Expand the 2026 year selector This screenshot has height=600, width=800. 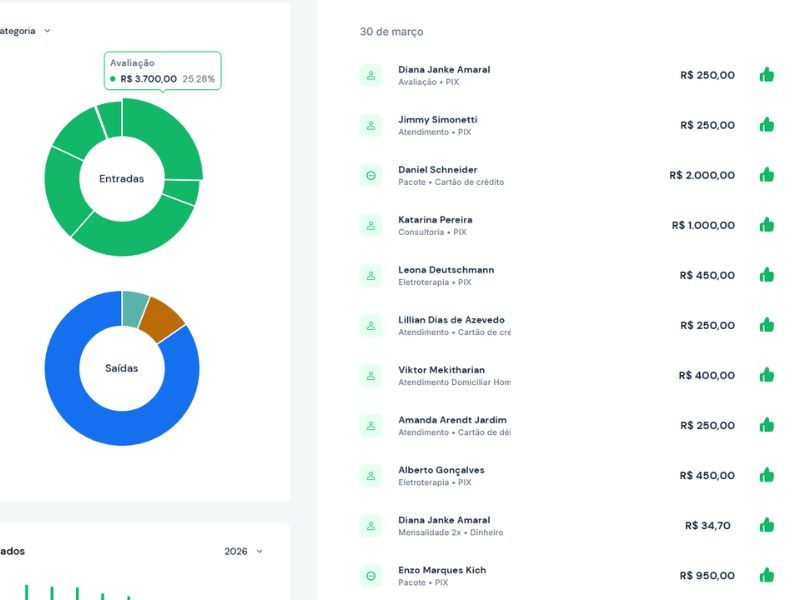[x=244, y=551]
